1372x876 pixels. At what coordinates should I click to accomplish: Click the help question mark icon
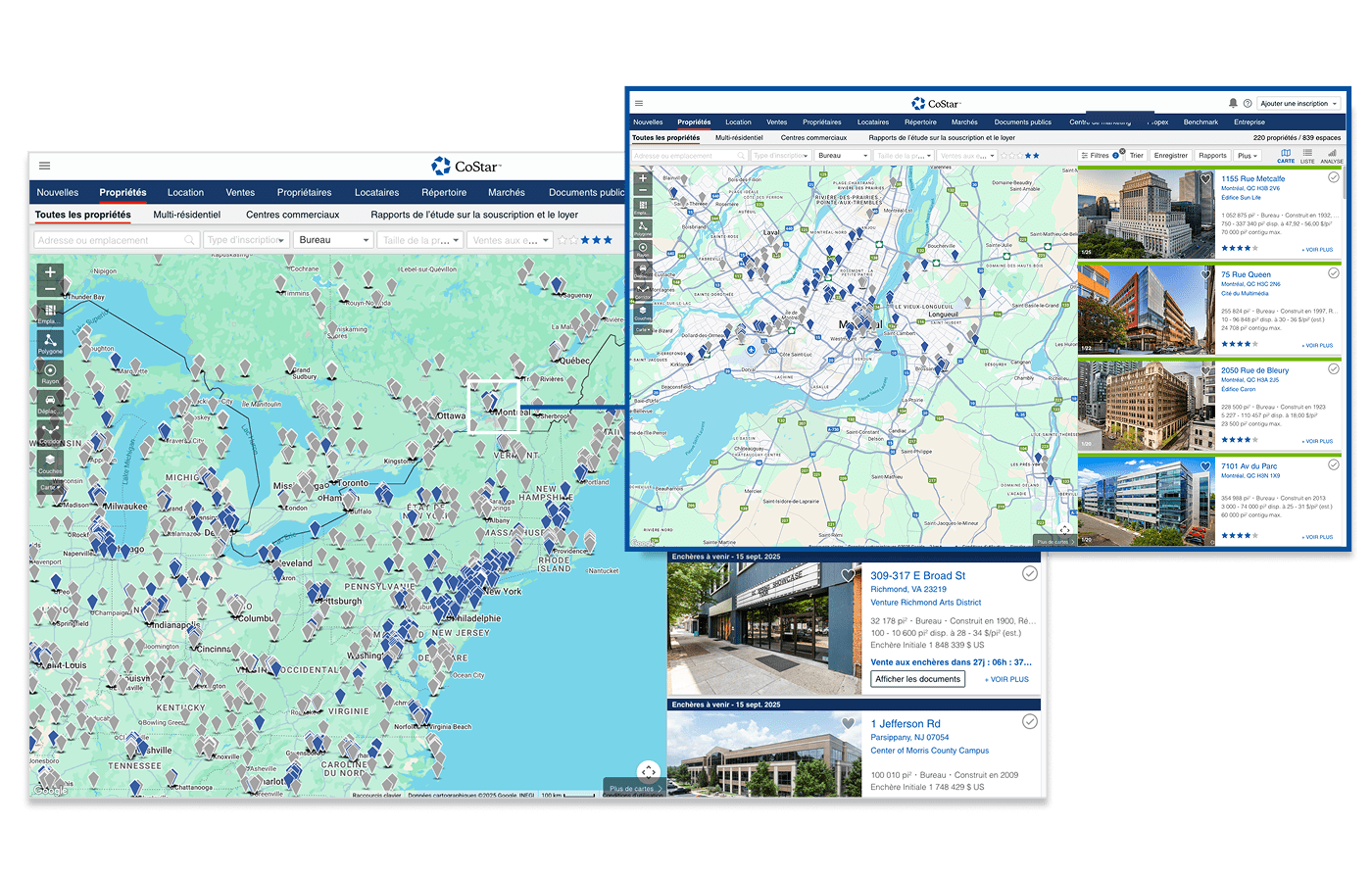1248,103
